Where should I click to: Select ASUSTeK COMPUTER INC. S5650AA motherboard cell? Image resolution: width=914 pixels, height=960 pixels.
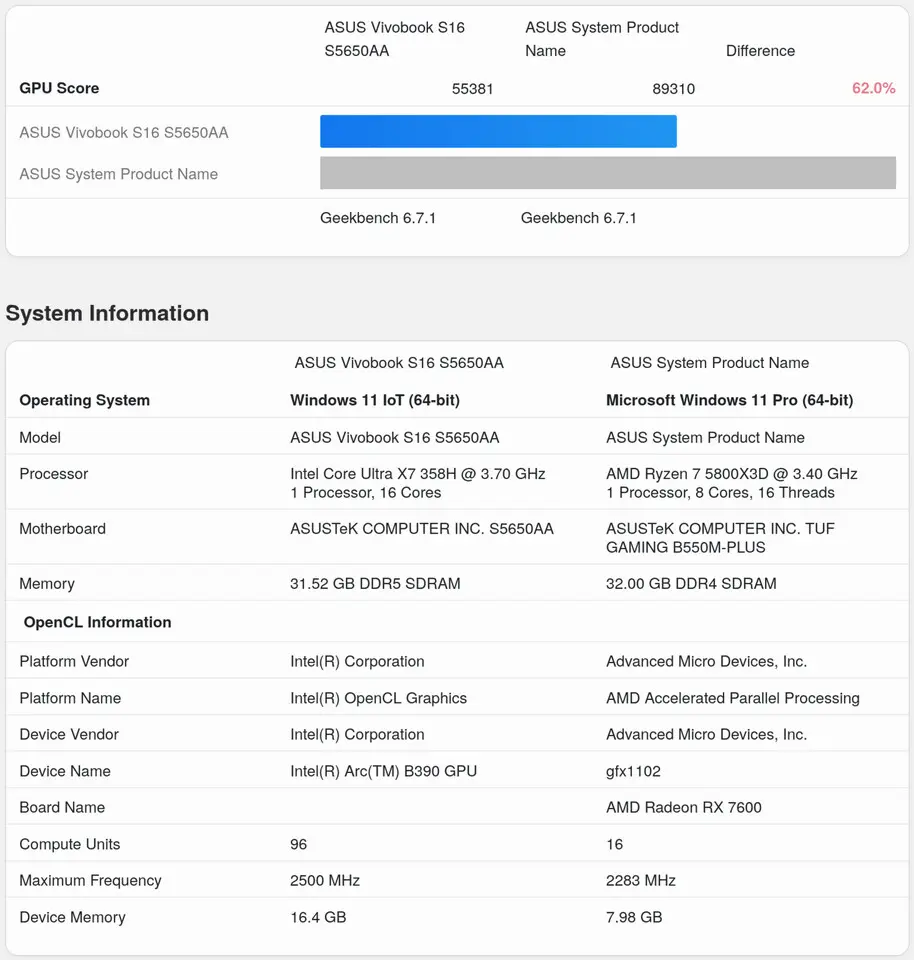[422, 529]
